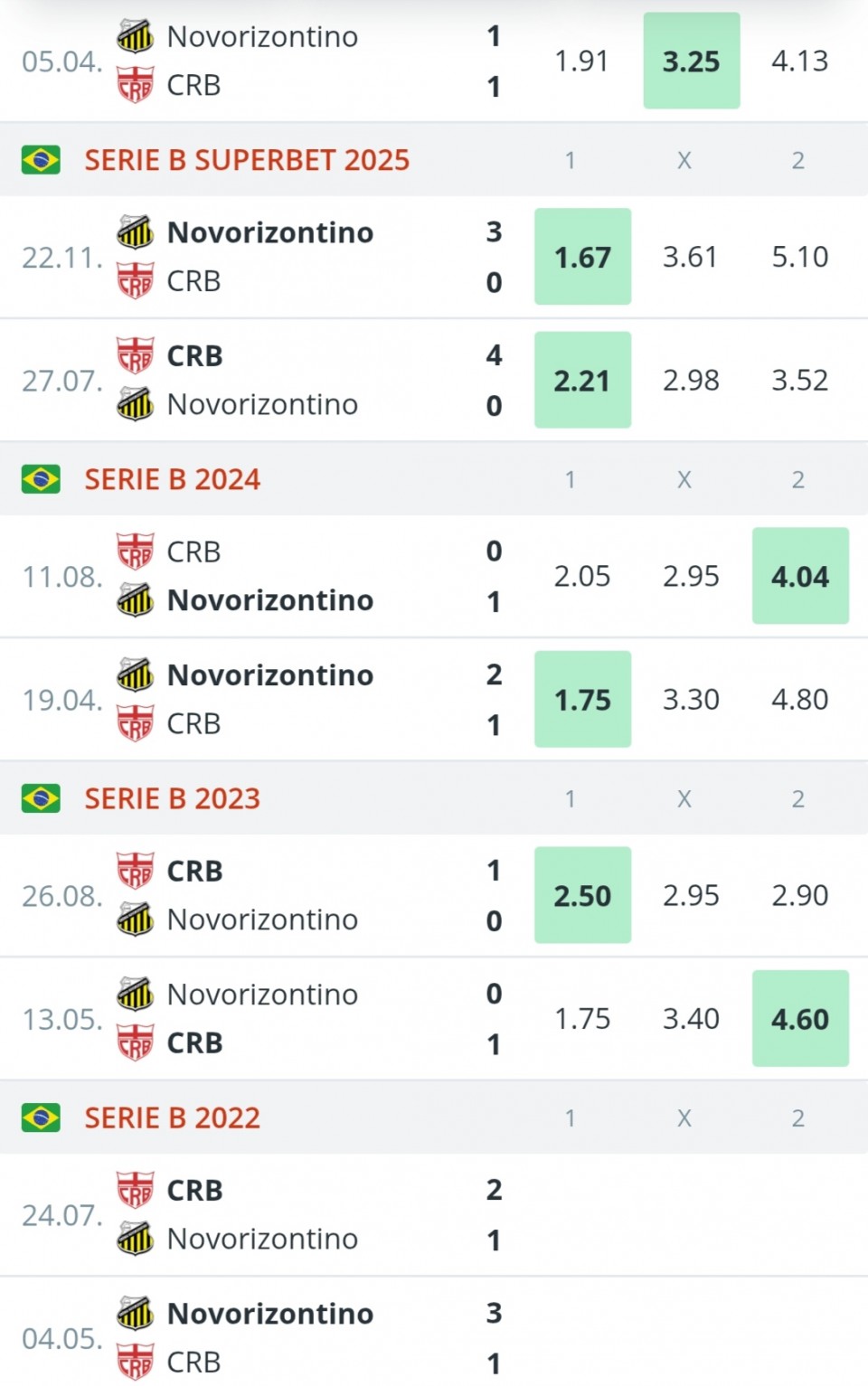Open the Serie B 2024 league header
The width and height of the screenshot is (868, 1386).
(173, 479)
